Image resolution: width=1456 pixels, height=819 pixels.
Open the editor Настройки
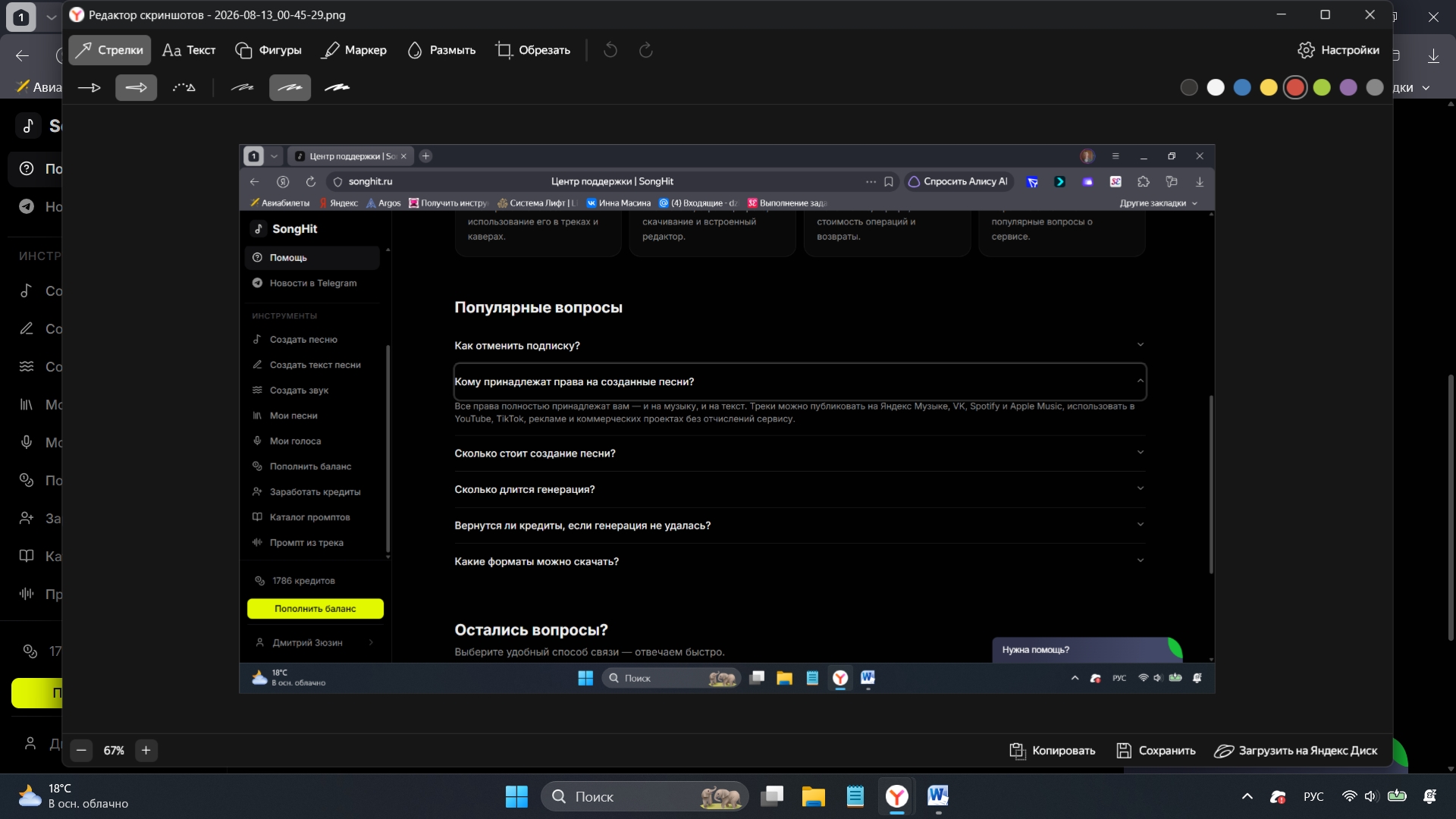coord(1338,50)
